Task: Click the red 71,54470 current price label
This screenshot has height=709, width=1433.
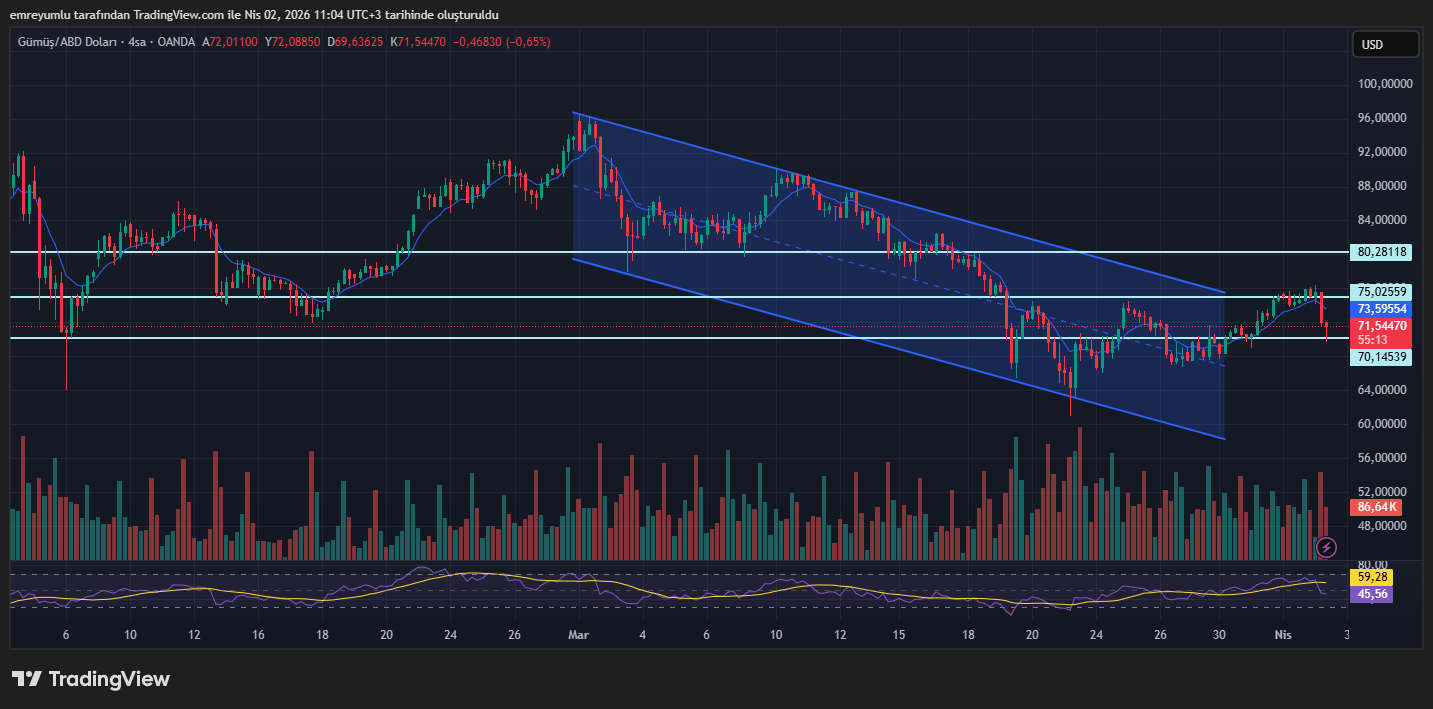Action: (x=1384, y=326)
